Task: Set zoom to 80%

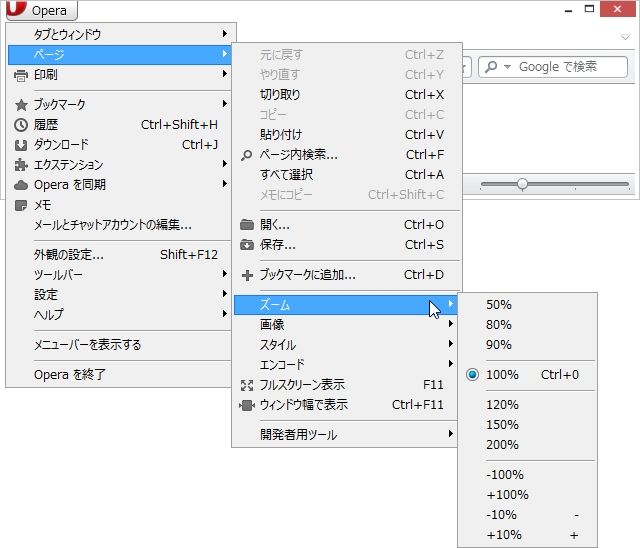Action: pyautogui.click(x=527, y=325)
